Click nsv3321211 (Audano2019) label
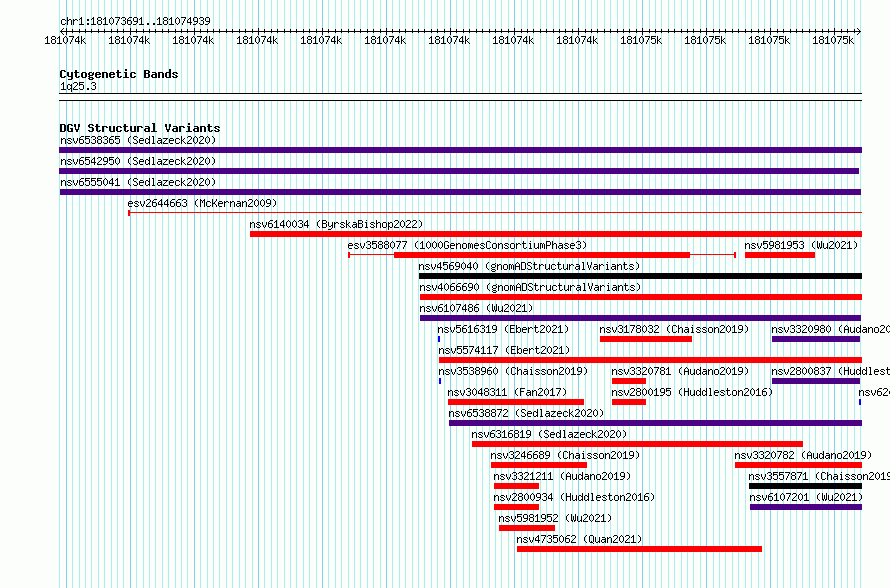This screenshot has width=890, height=588. [562, 476]
